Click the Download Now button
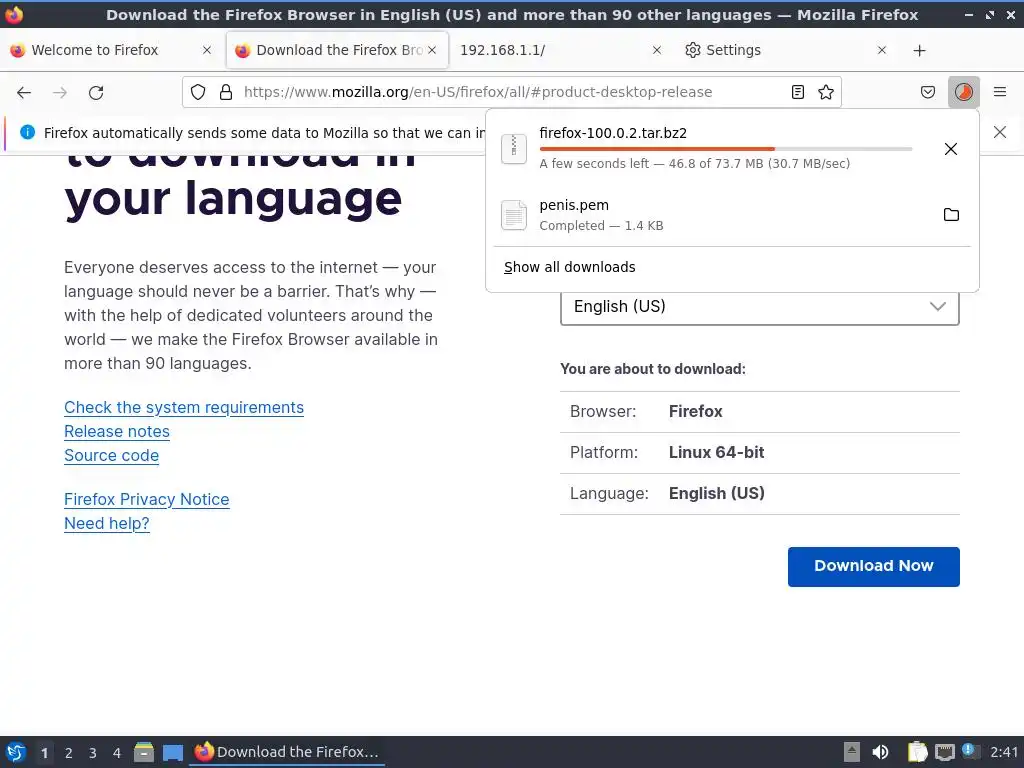This screenshot has width=1024, height=768. 873,566
